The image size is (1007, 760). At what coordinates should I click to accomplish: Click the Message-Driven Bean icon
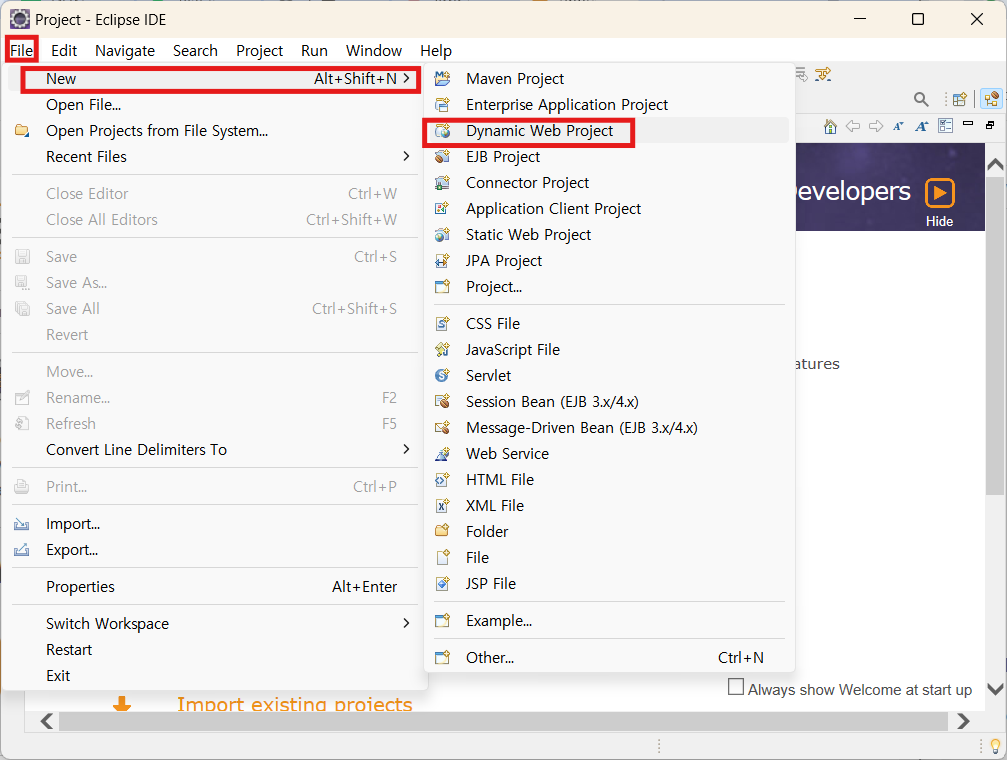(442, 428)
